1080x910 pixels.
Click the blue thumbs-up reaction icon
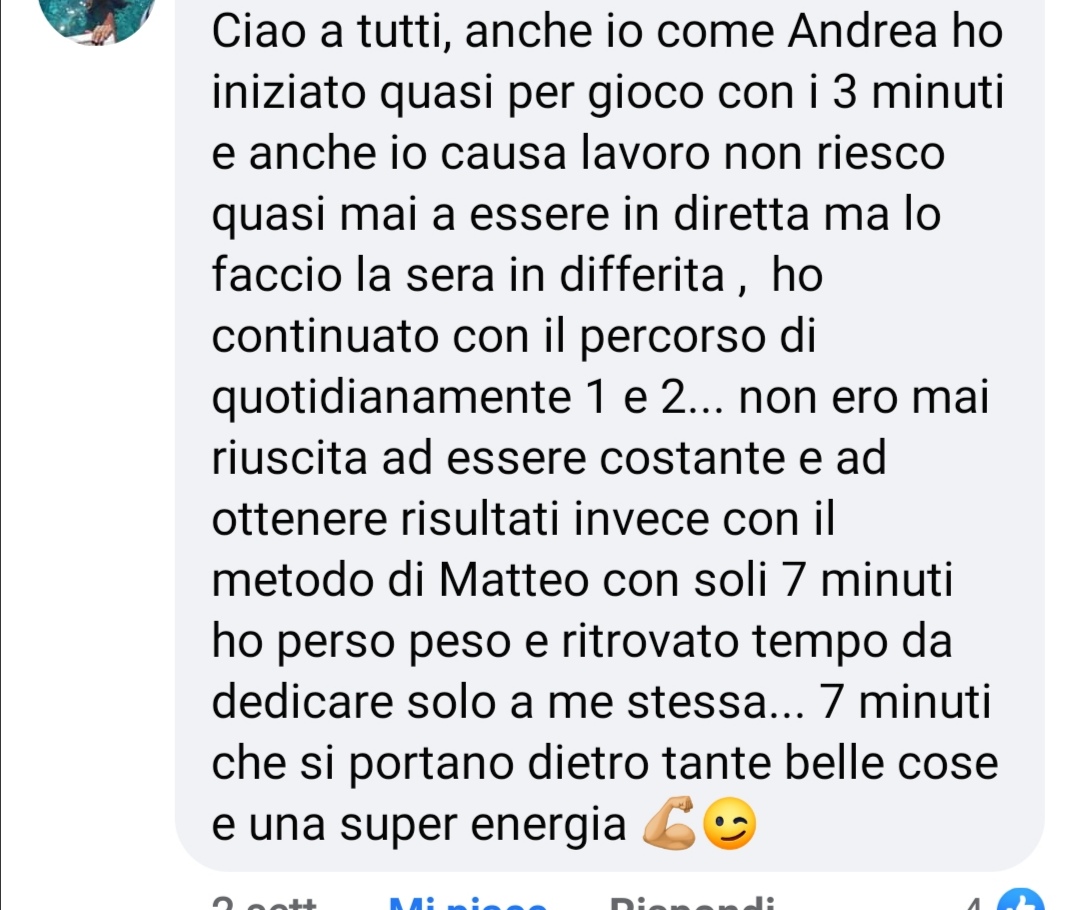[1021, 901]
